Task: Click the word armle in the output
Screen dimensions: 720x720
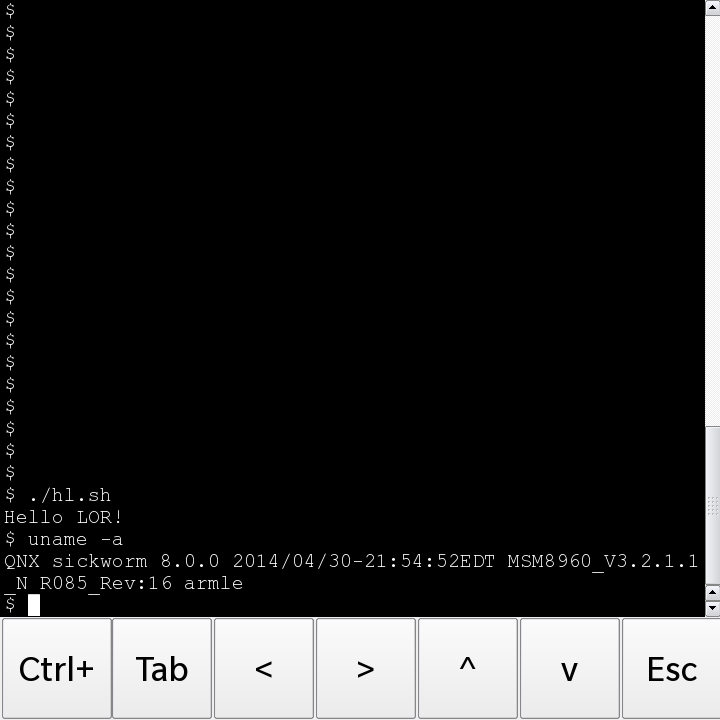Action: 214,583
